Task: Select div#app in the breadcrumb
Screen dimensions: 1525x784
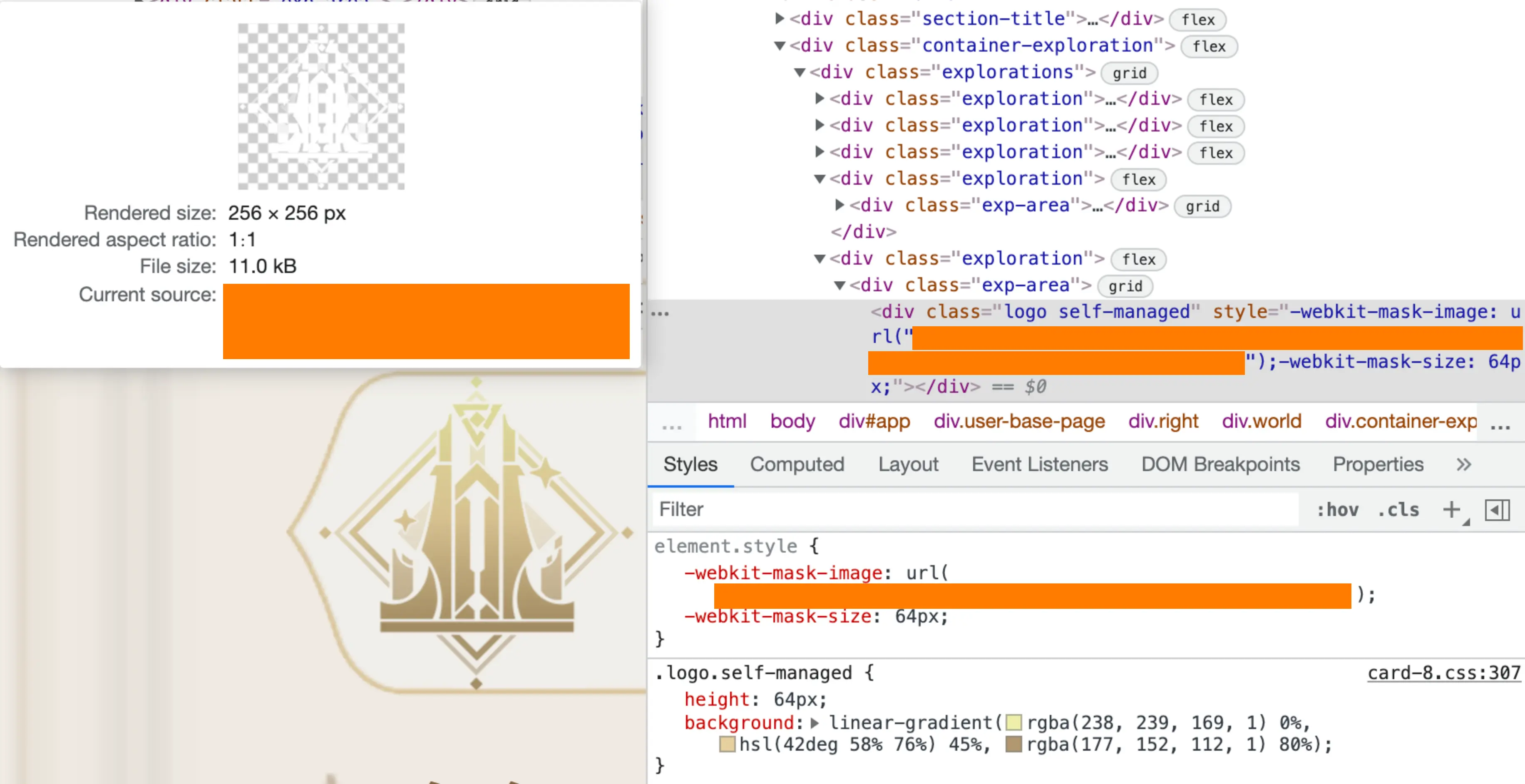Action: [x=874, y=421]
